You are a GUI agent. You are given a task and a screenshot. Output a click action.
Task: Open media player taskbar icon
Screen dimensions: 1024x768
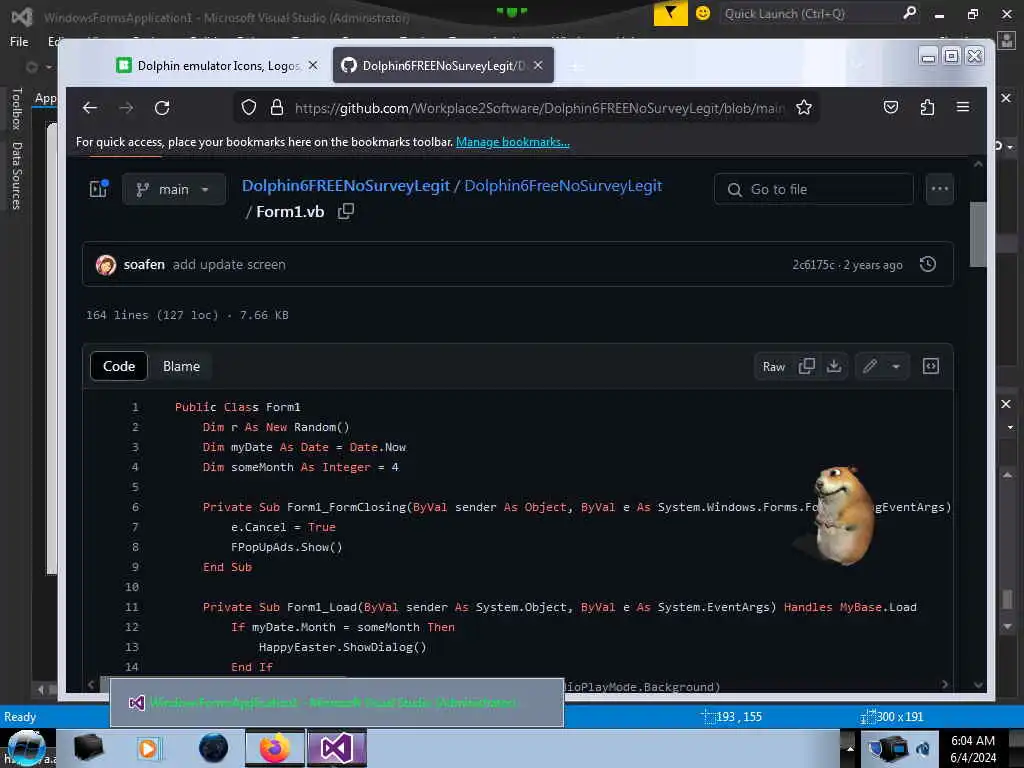click(x=148, y=748)
